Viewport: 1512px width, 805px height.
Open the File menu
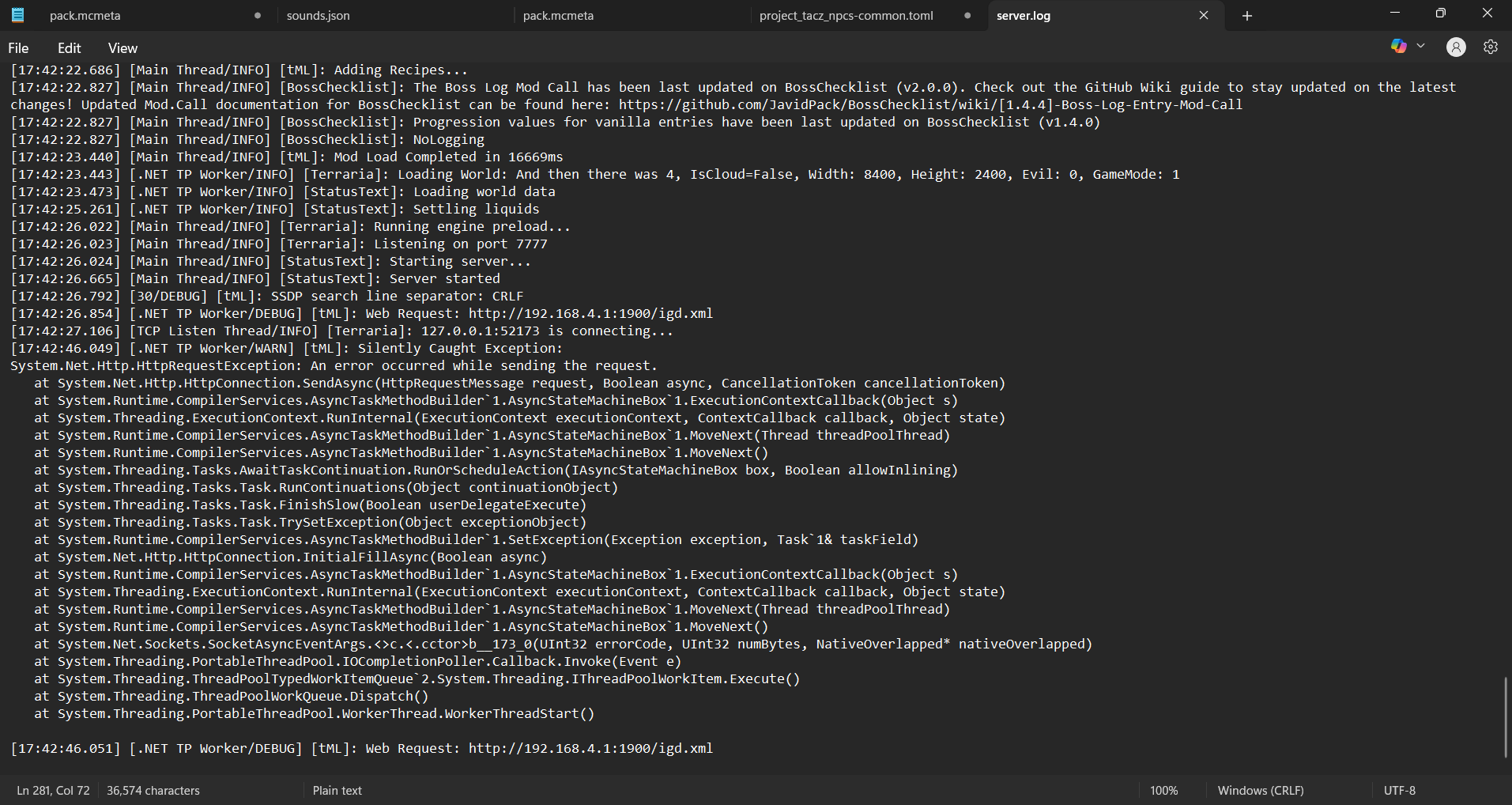coord(18,48)
